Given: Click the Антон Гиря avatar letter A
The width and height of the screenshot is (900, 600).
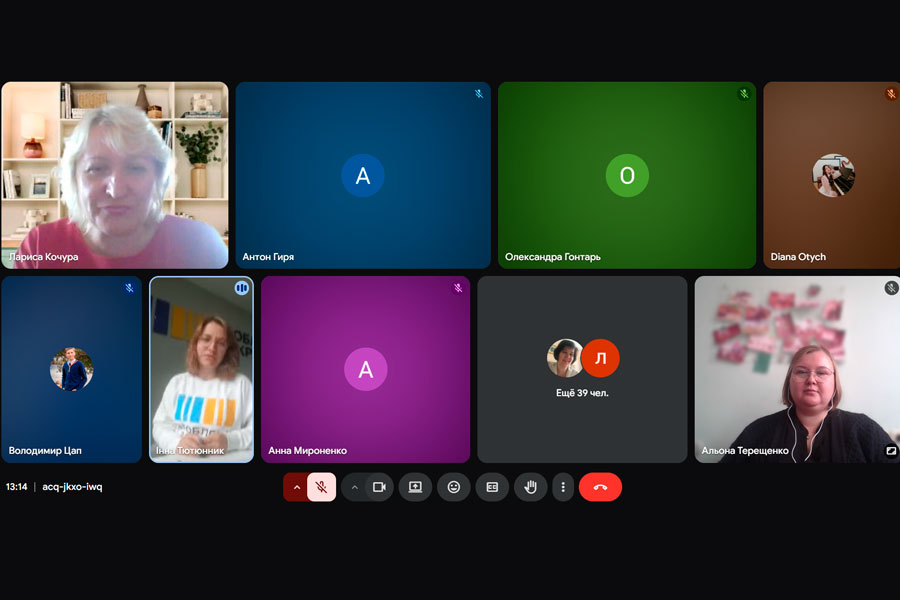Looking at the screenshot, I should click(363, 175).
